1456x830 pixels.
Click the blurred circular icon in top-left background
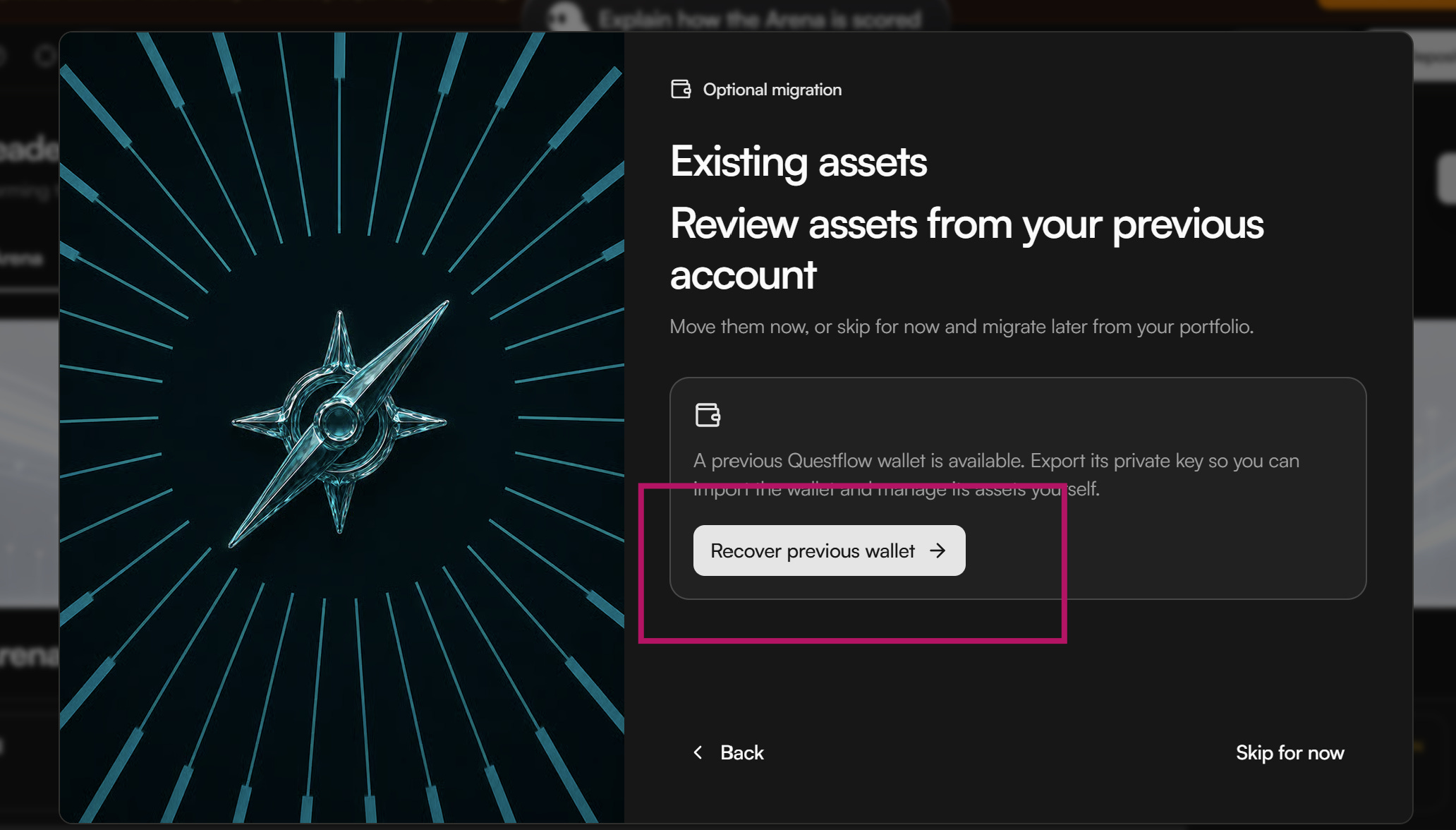pos(46,55)
